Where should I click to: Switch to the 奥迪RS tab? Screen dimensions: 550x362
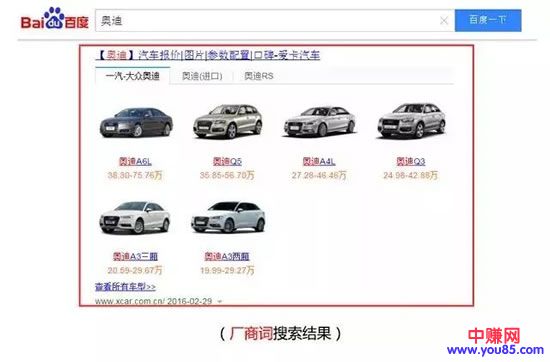click(259, 76)
